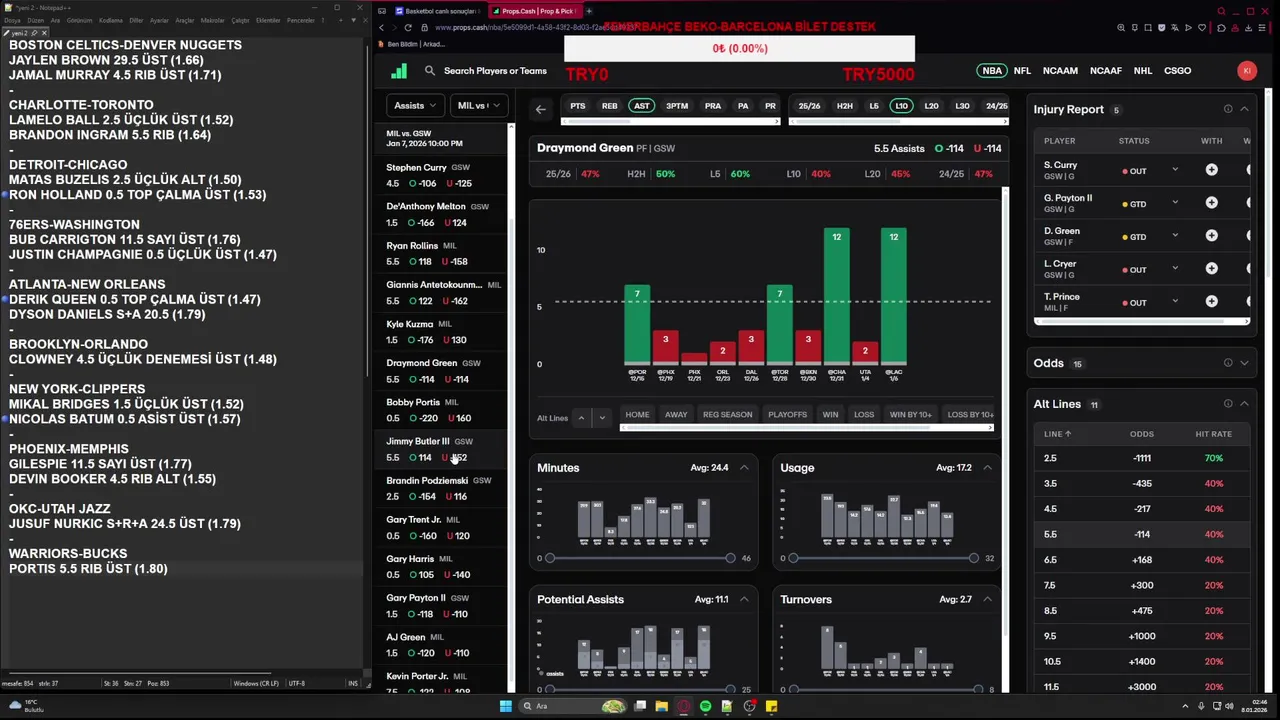Screen dimensions: 1280x720
Task: Click the browser back button
Action: (x=381, y=28)
